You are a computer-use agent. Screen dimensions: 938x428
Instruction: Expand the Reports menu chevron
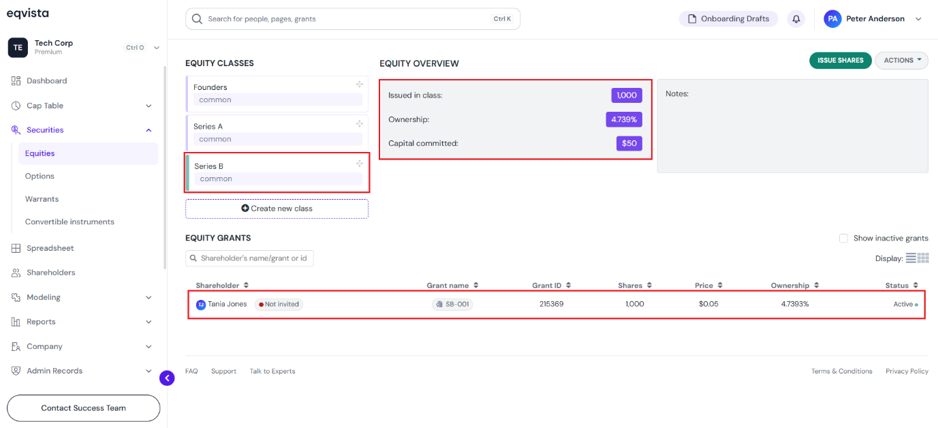[149, 322]
